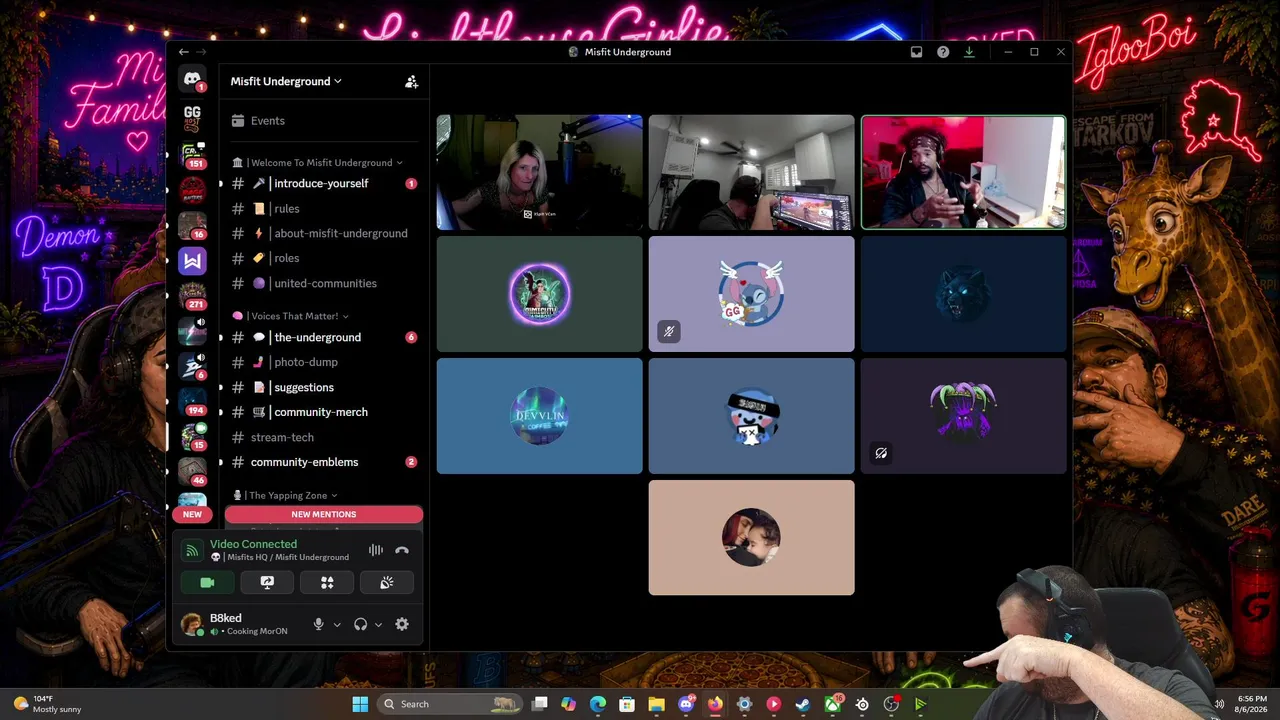Open the united-communities channel
This screenshot has height=720, width=1280.
coord(323,283)
